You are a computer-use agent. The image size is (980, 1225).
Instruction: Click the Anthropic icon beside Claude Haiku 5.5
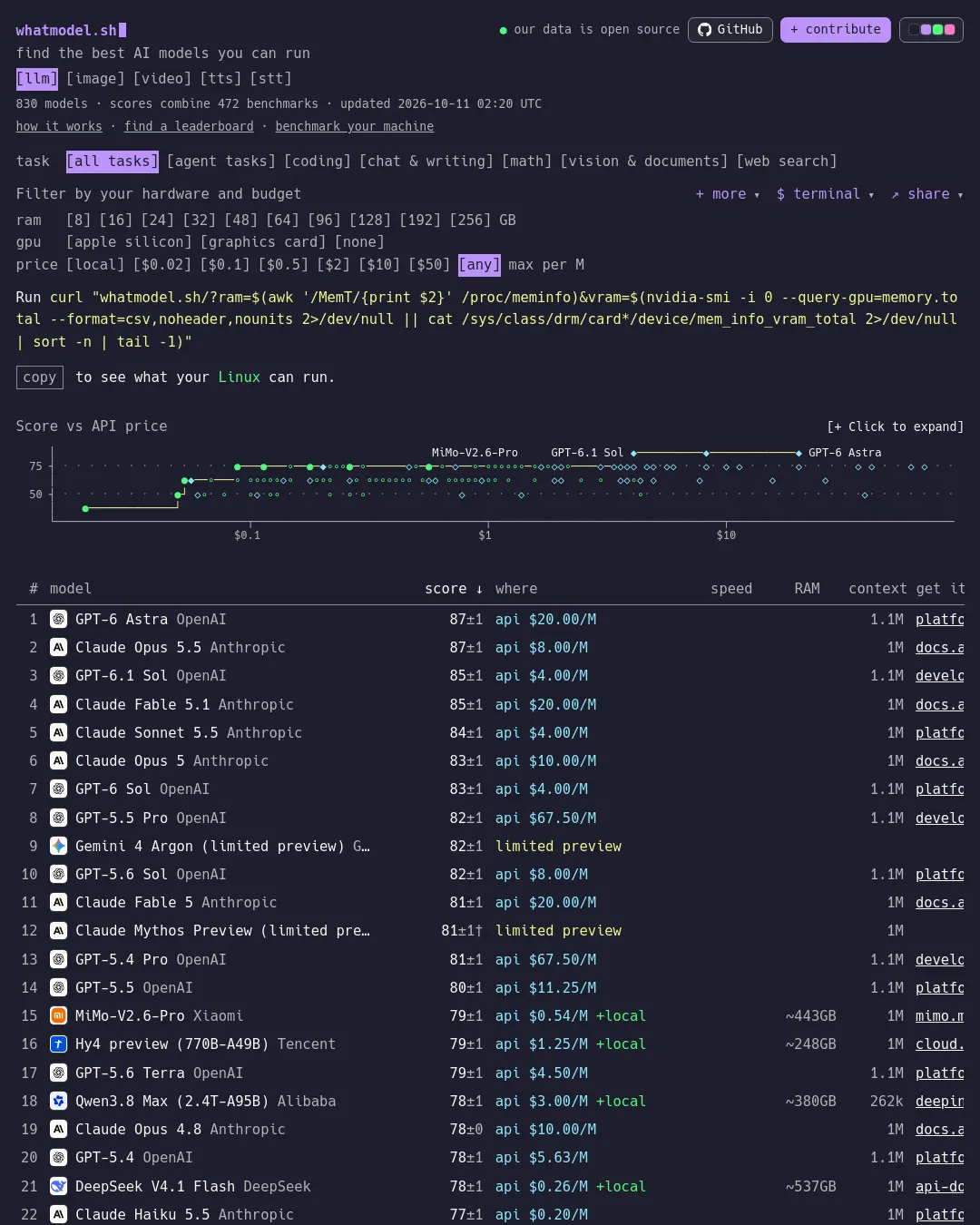tap(58, 1215)
